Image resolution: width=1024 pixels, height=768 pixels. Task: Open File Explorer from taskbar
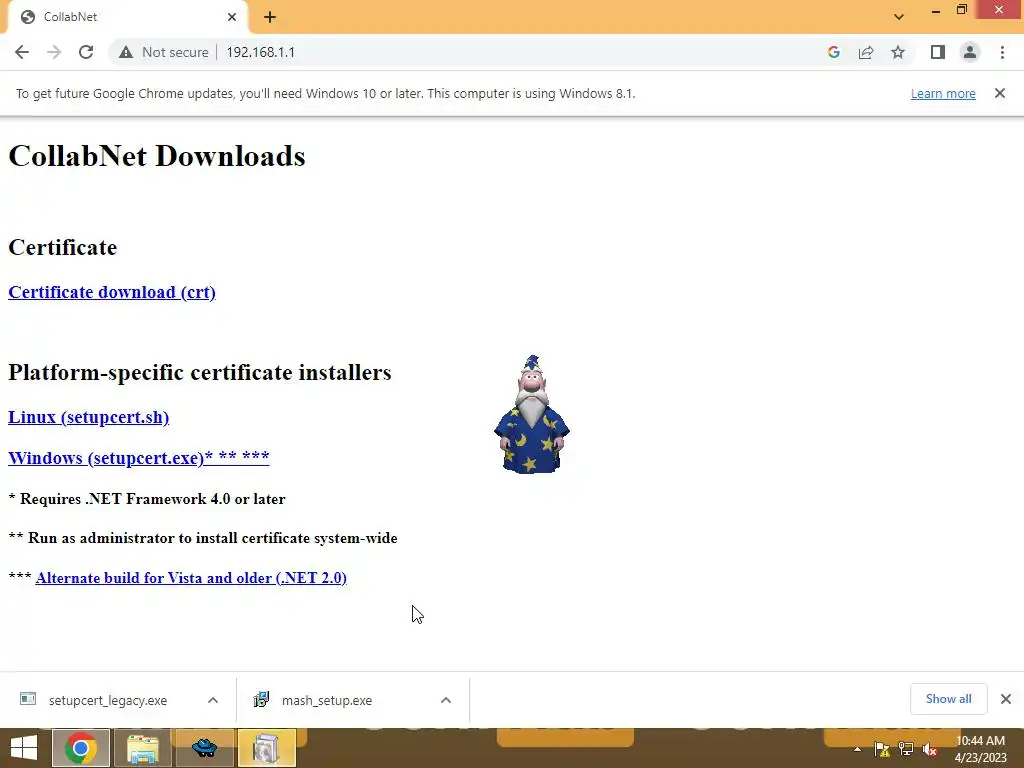coord(142,748)
